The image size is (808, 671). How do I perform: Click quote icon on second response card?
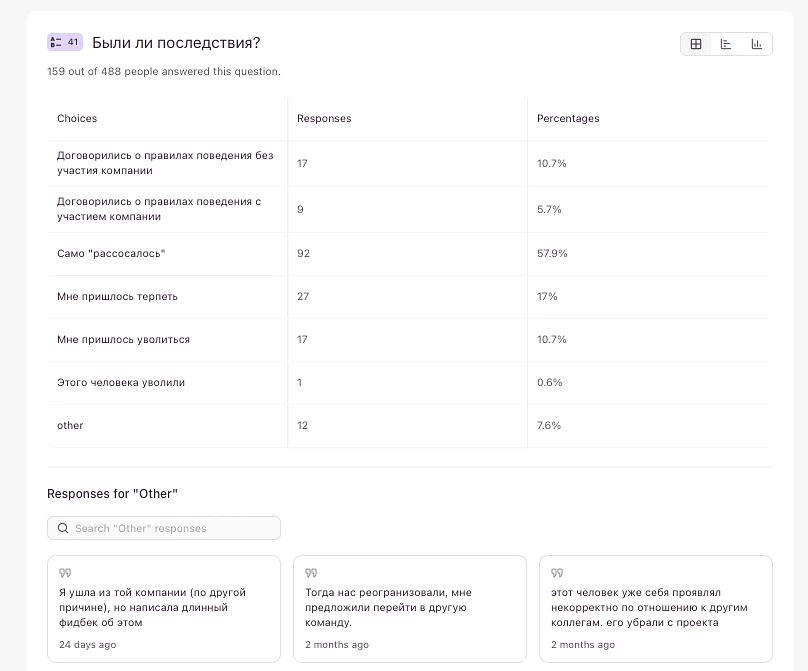[311, 573]
